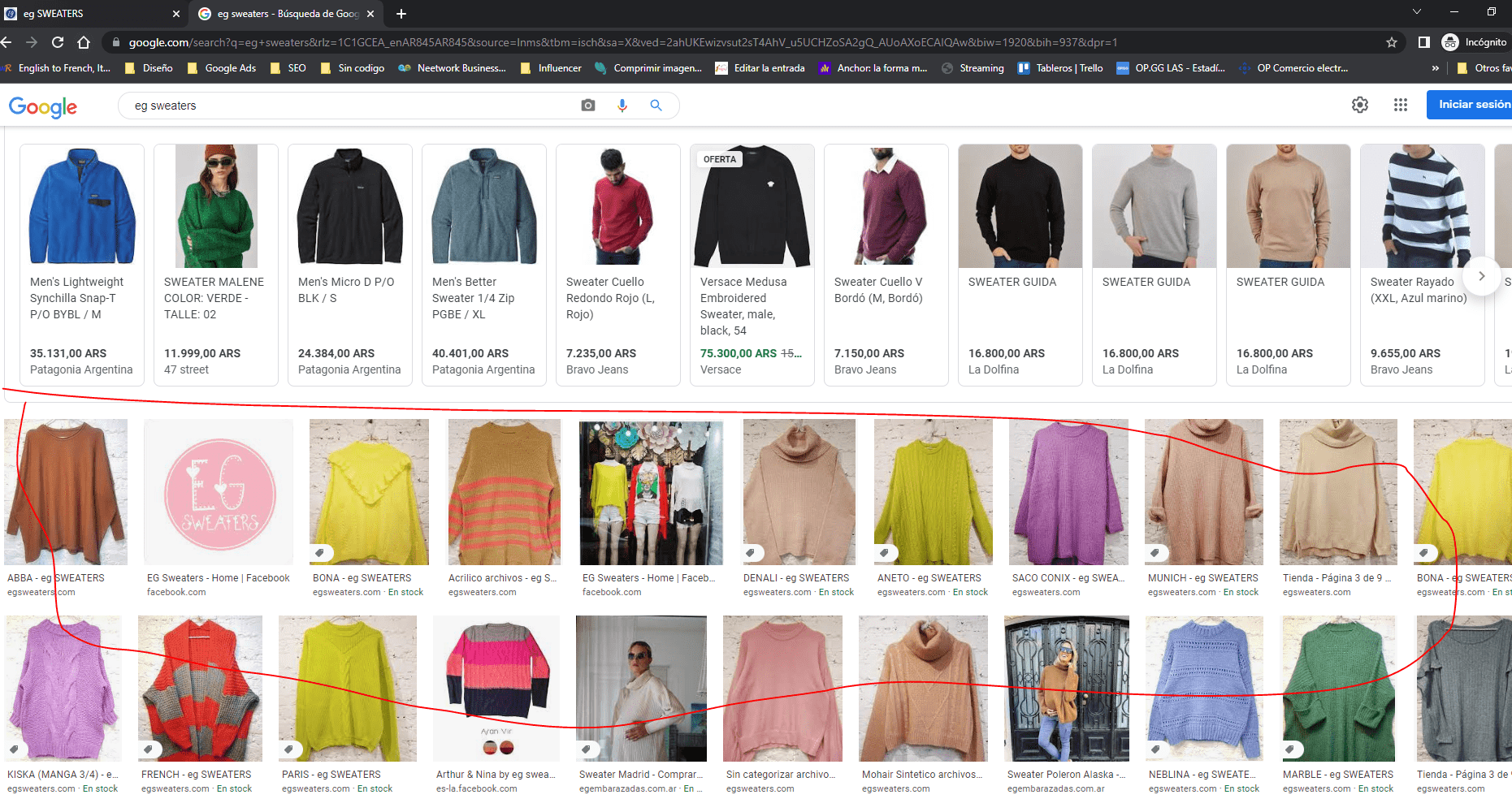This screenshot has width=1512, height=812.
Task: Click the blue magnifier search icon
Action: tap(656, 106)
